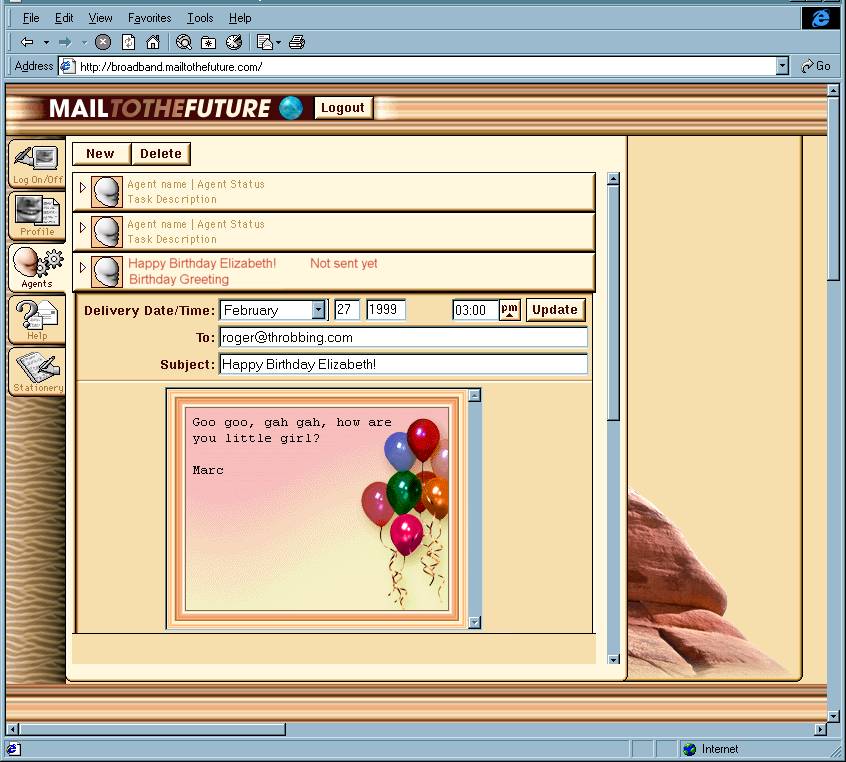Open the Favorites menu

point(149,18)
